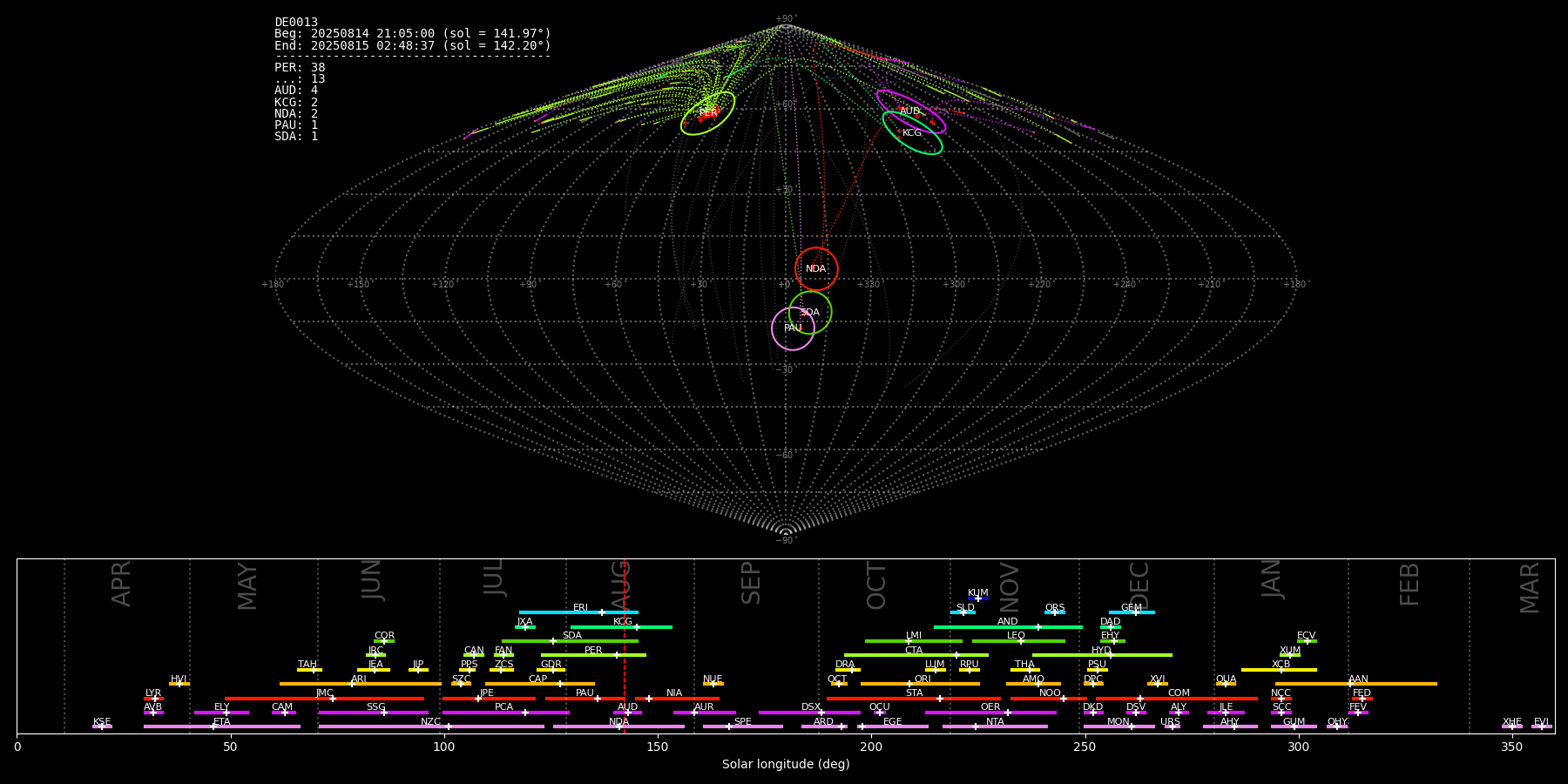Select the pink PAU radiant circle
The width and height of the screenshot is (1568, 784).
[x=793, y=328]
